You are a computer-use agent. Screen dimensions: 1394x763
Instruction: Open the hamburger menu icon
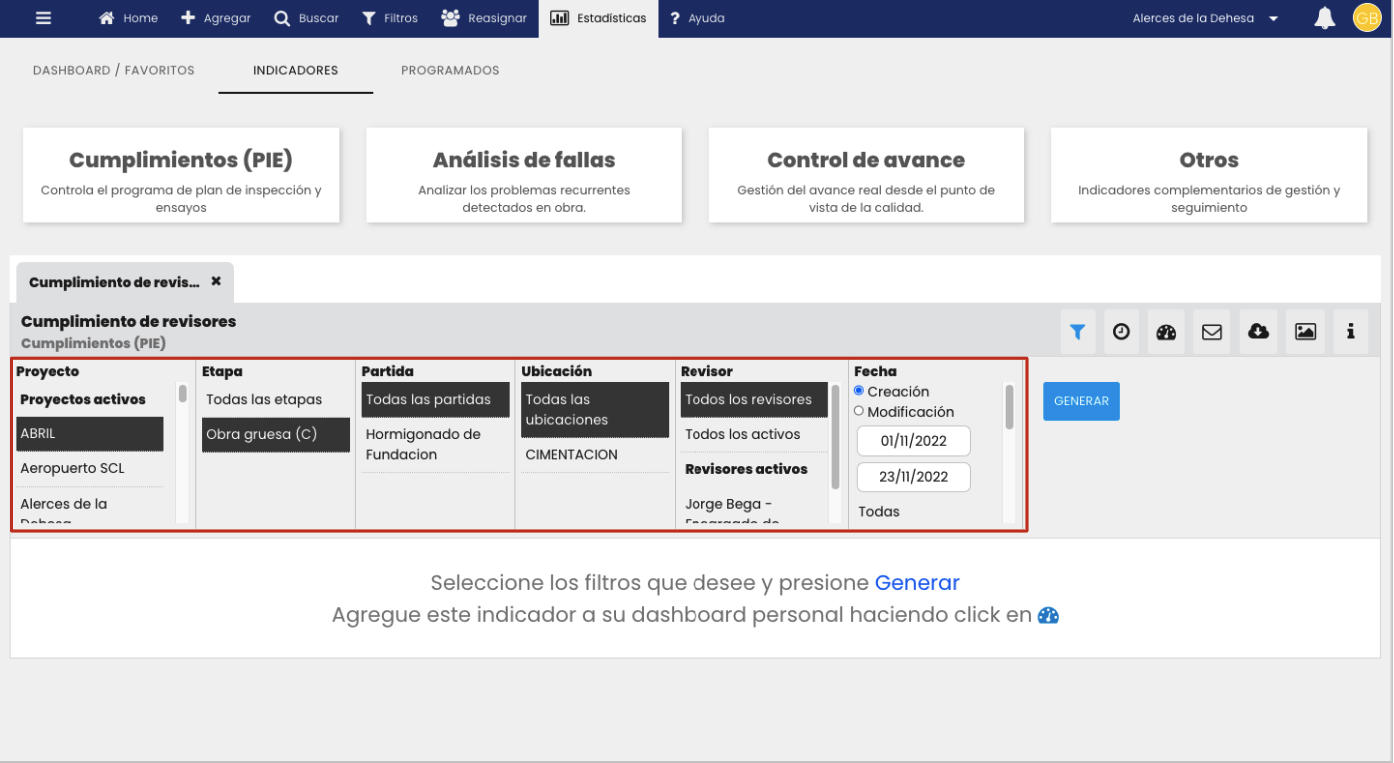coord(43,18)
